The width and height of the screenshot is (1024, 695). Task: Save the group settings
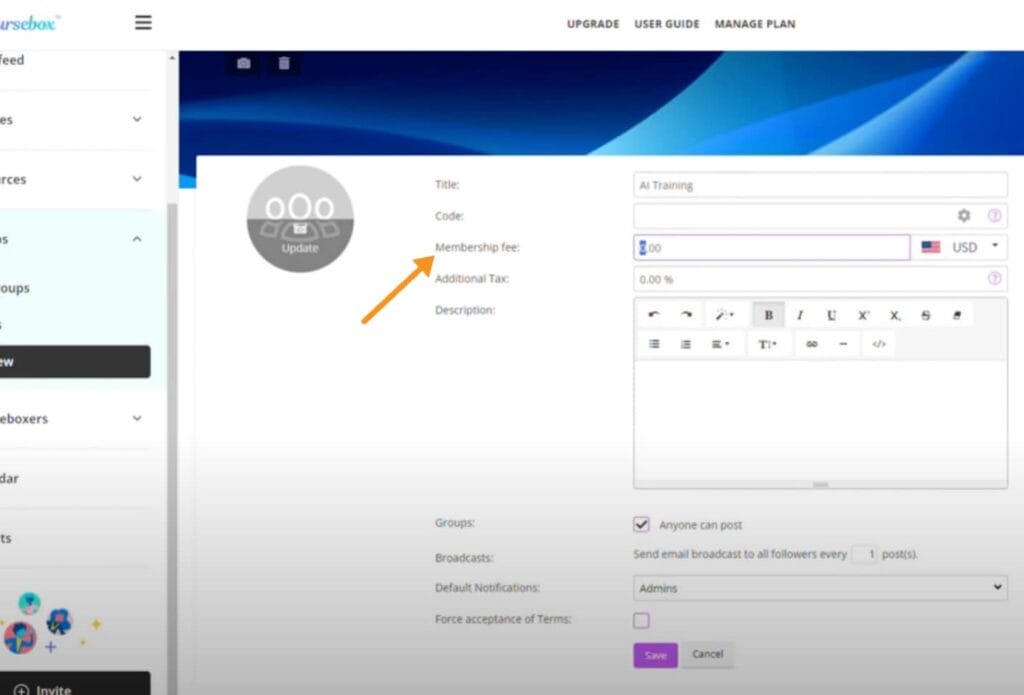pyautogui.click(x=655, y=655)
